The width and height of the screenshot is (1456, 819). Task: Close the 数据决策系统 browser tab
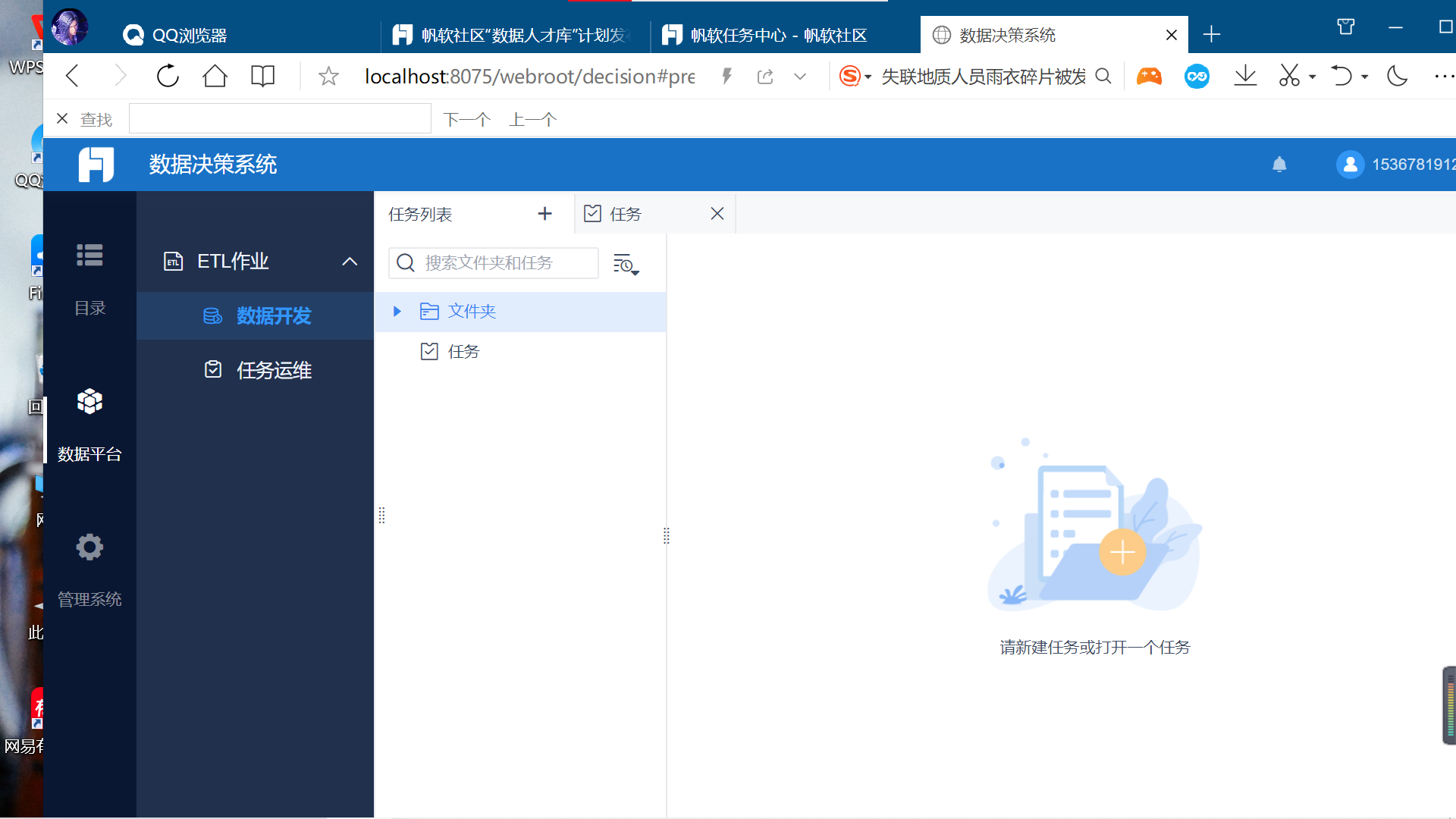[x=1172, y=35]
